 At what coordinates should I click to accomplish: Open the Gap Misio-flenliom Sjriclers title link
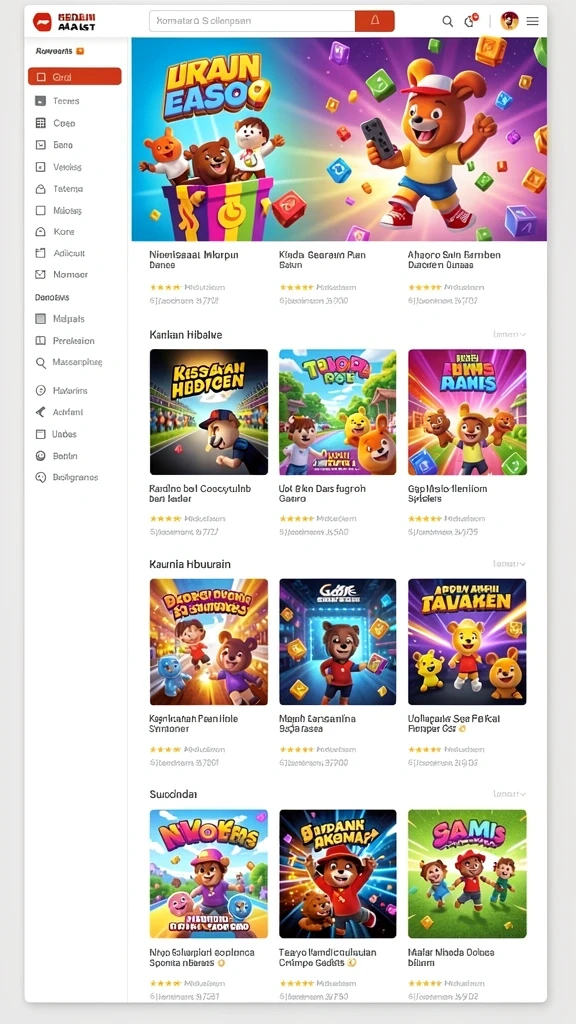448,493
